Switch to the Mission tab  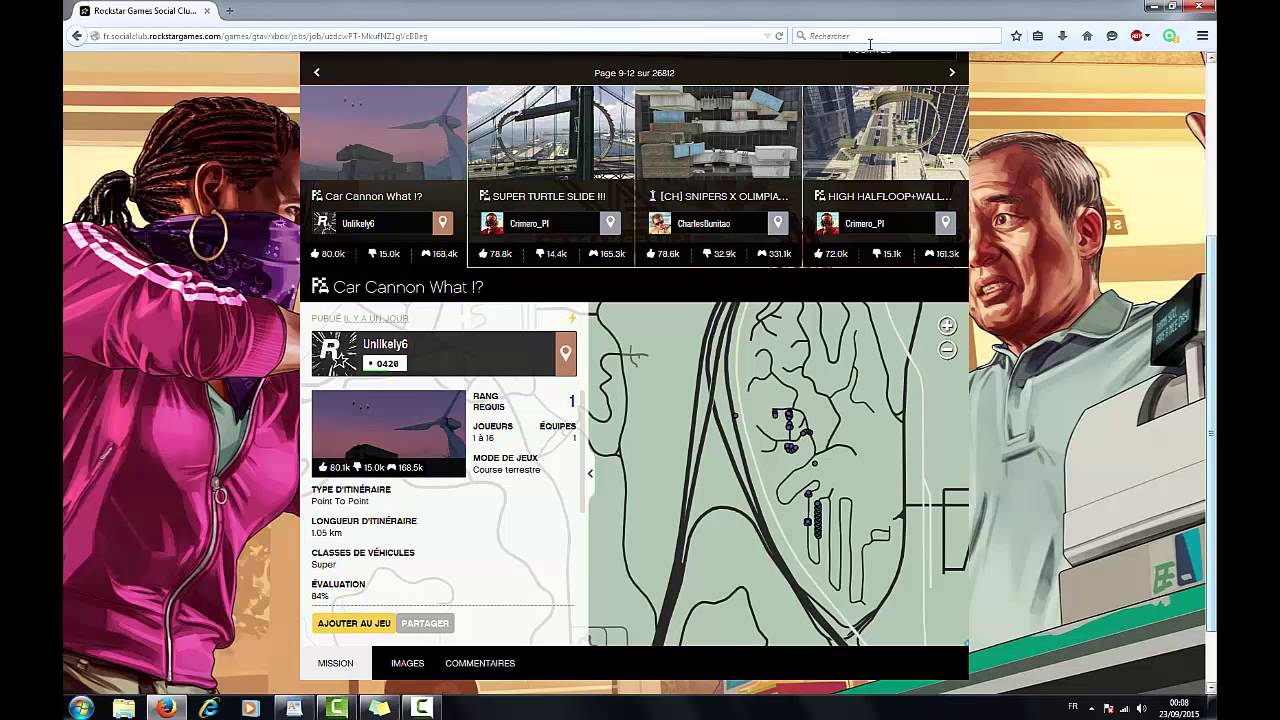pyautogui.click(x=336, y=663)
